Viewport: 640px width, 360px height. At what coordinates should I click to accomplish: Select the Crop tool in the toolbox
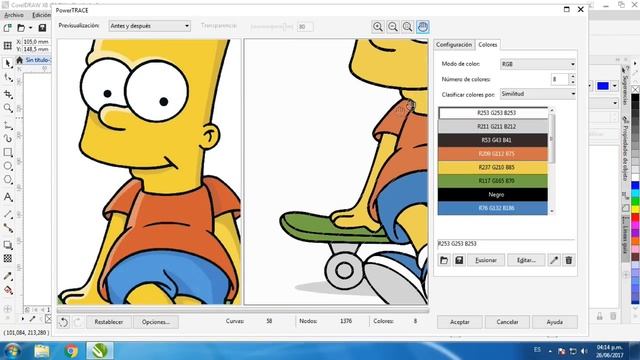(x=8, y=94)
